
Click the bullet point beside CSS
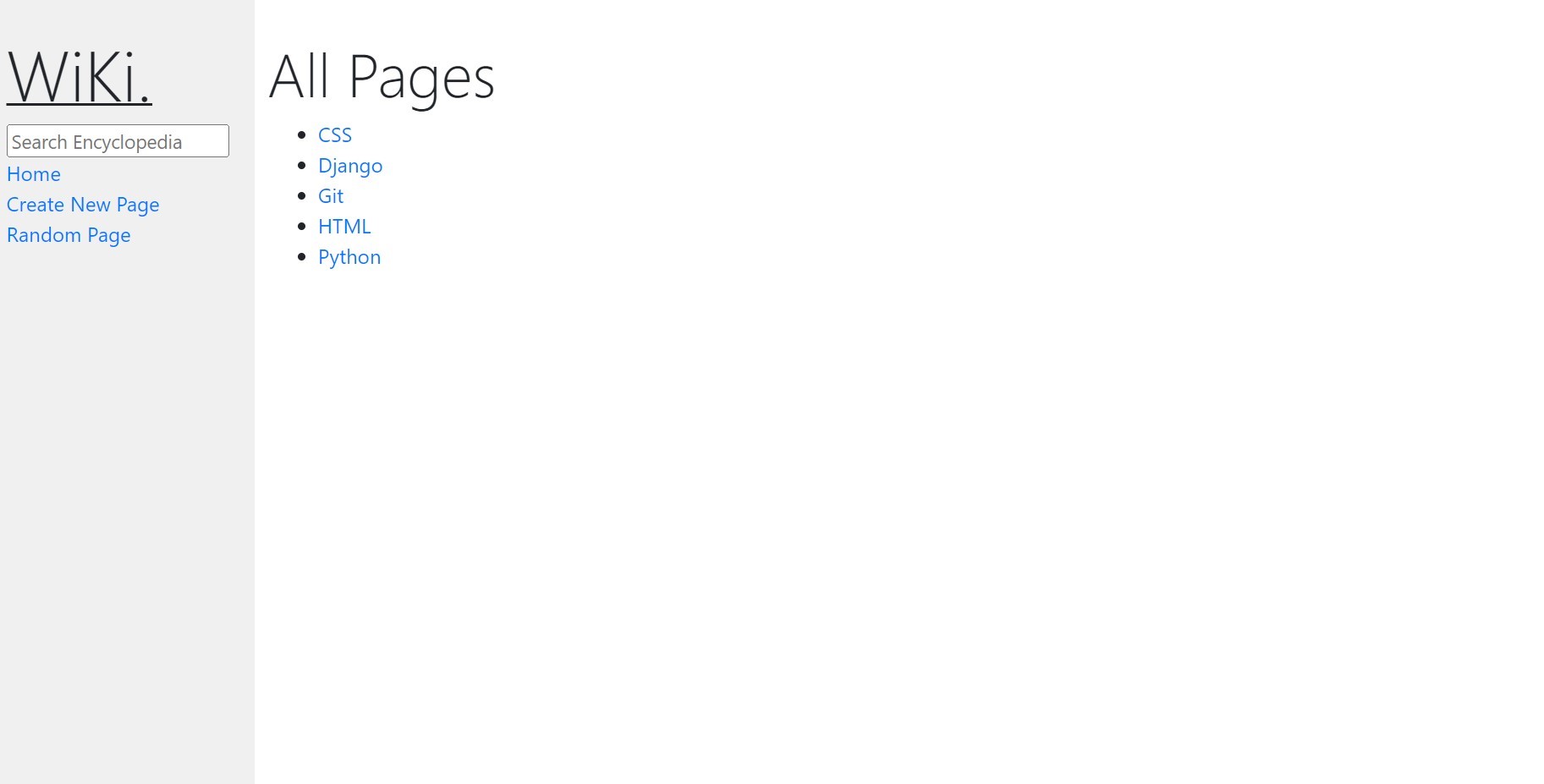(302, 135)
